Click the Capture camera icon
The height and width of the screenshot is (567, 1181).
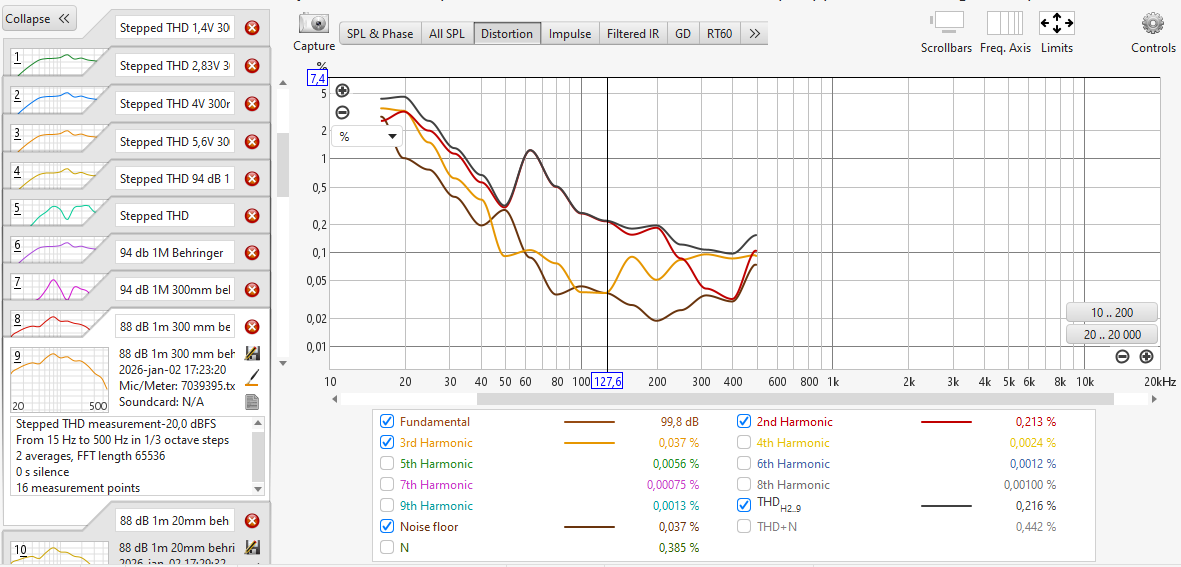click(314, 24)
